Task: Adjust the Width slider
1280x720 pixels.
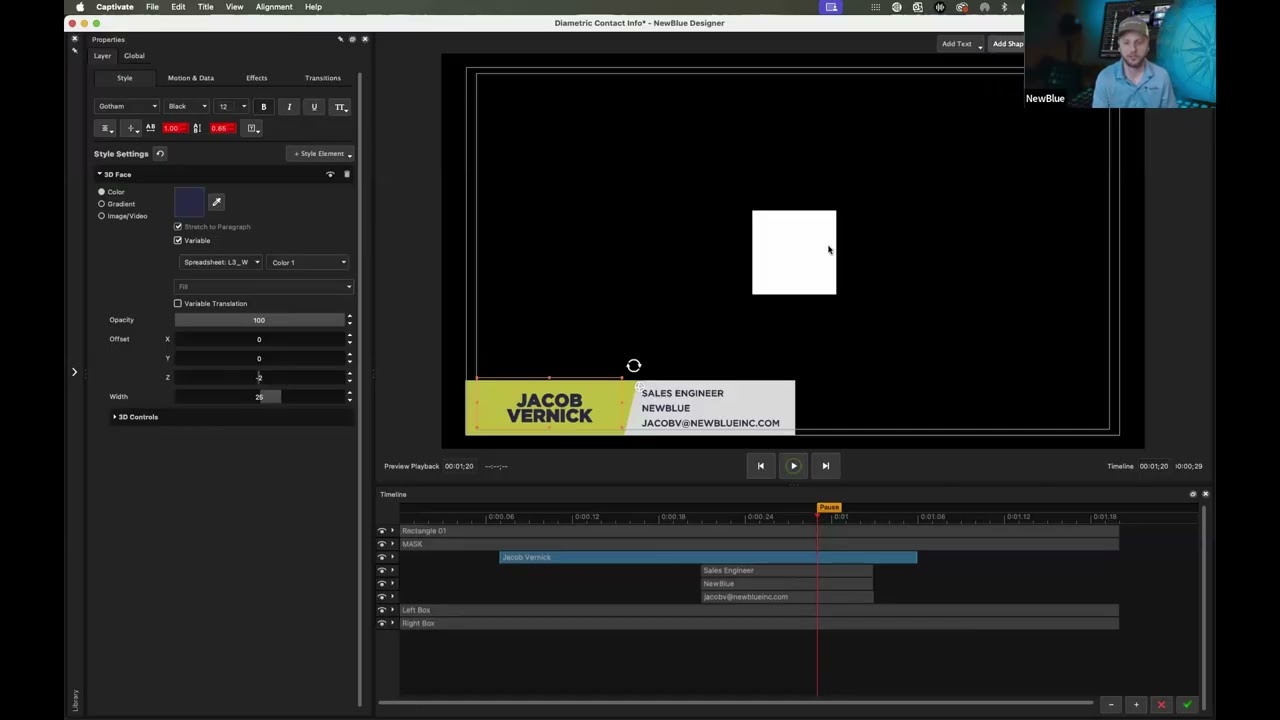Action: pyautogui.click(x=259, y=397)
